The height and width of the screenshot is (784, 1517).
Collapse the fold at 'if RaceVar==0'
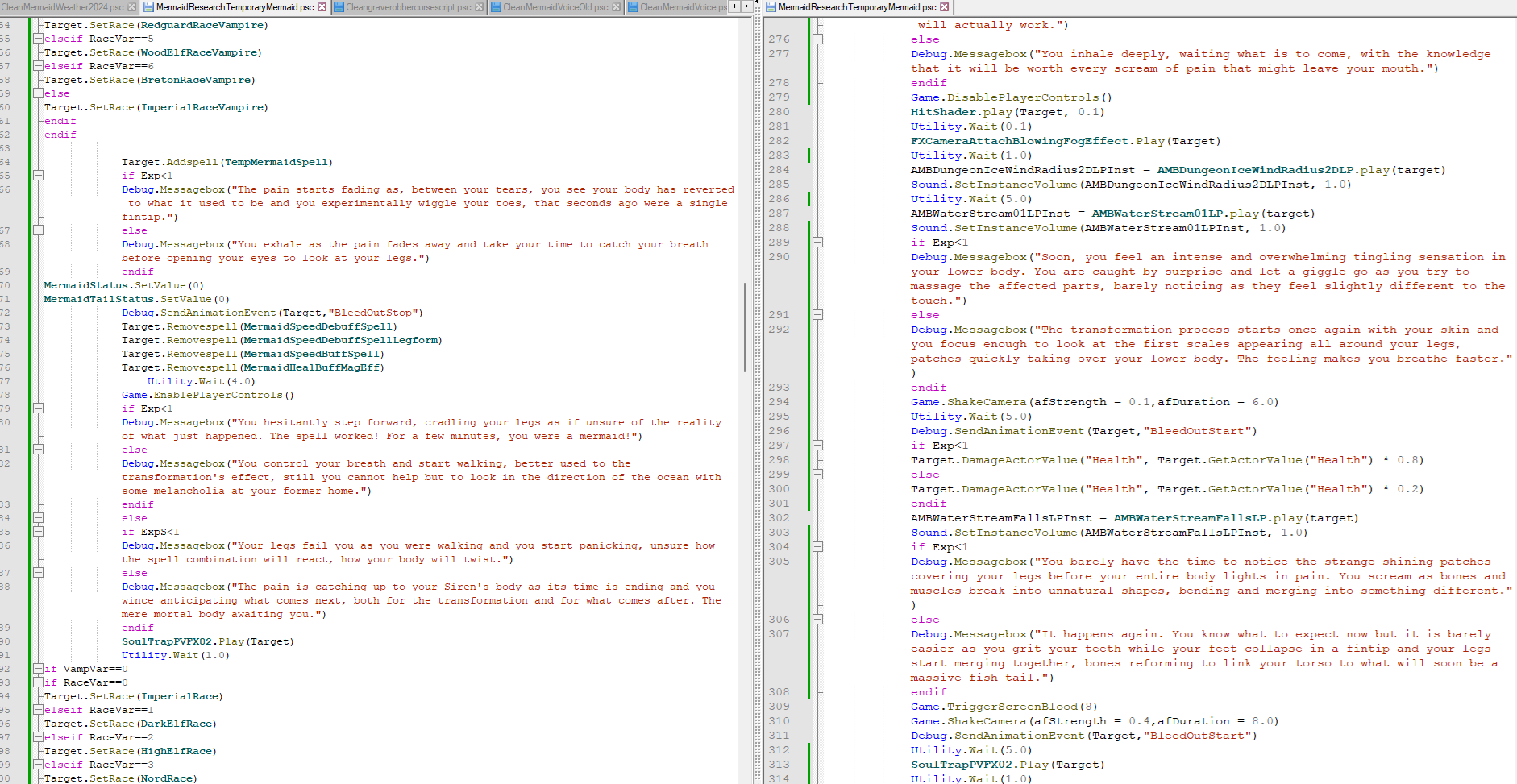[38, 682]
